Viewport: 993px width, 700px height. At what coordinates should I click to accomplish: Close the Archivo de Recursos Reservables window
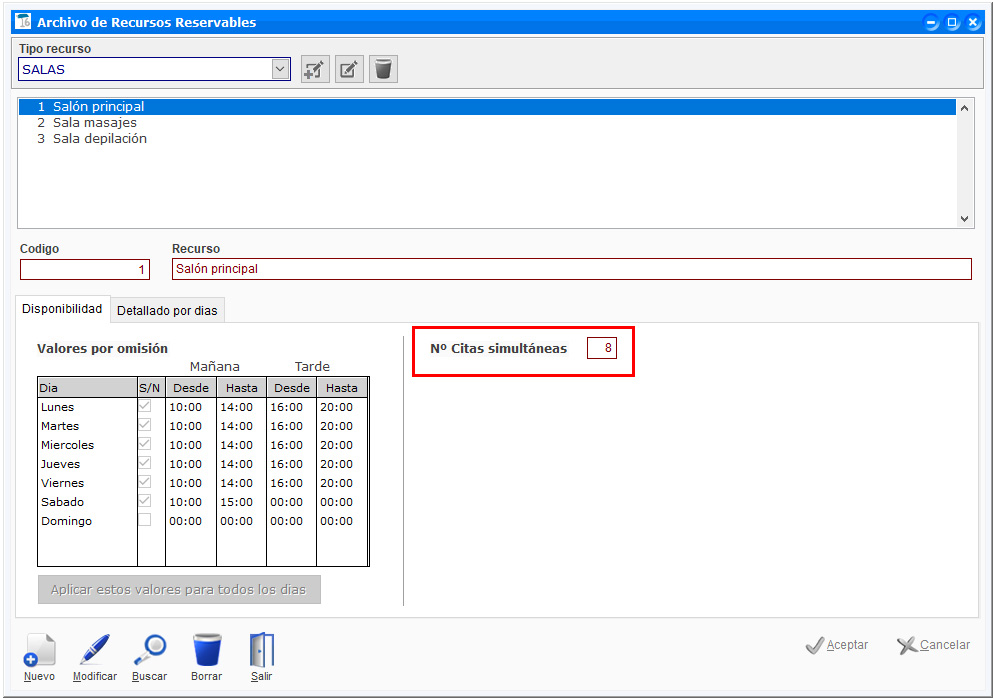[x=973, y=23]
